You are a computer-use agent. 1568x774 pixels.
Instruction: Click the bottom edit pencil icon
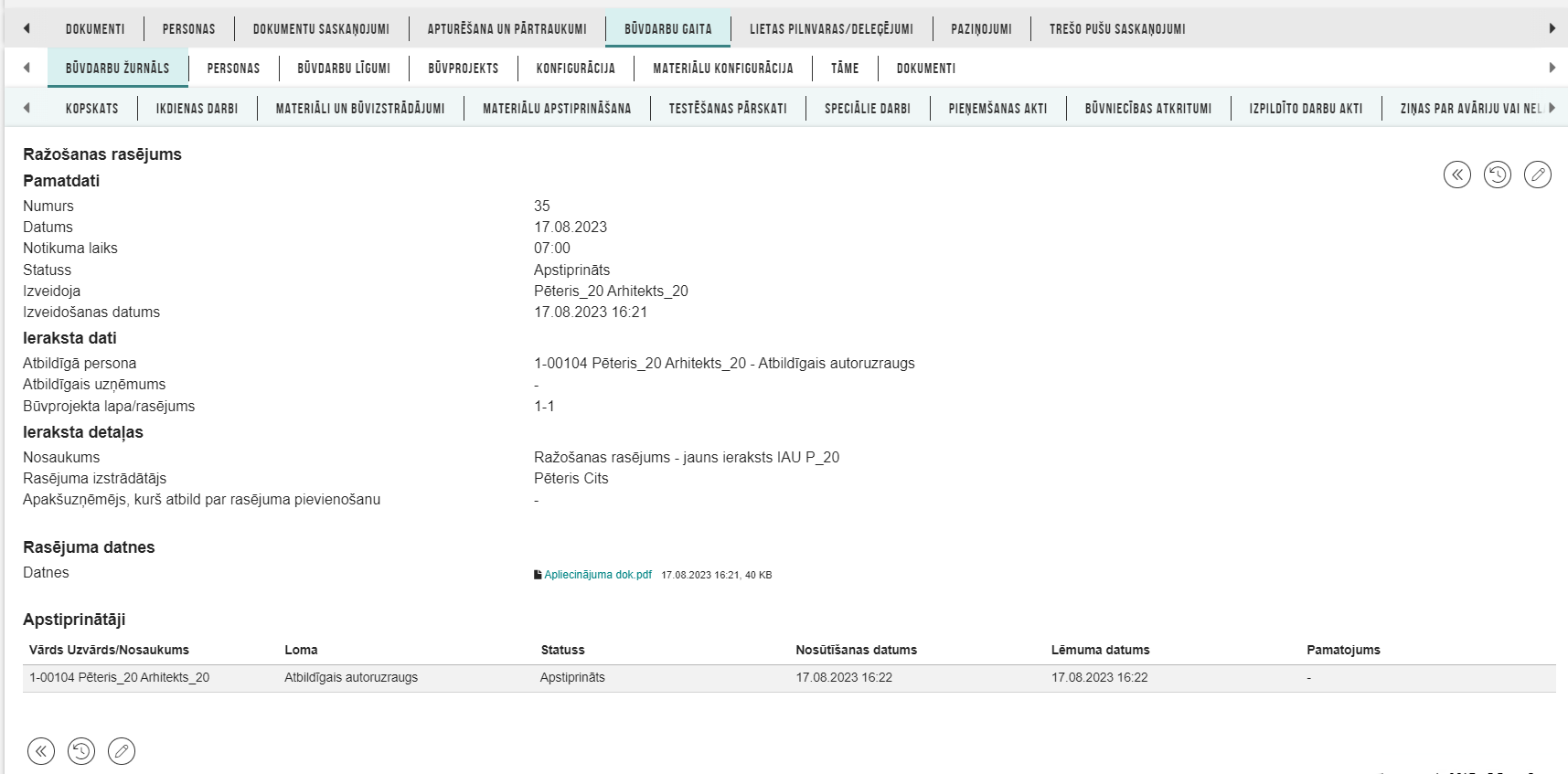[x=122, y=751]
